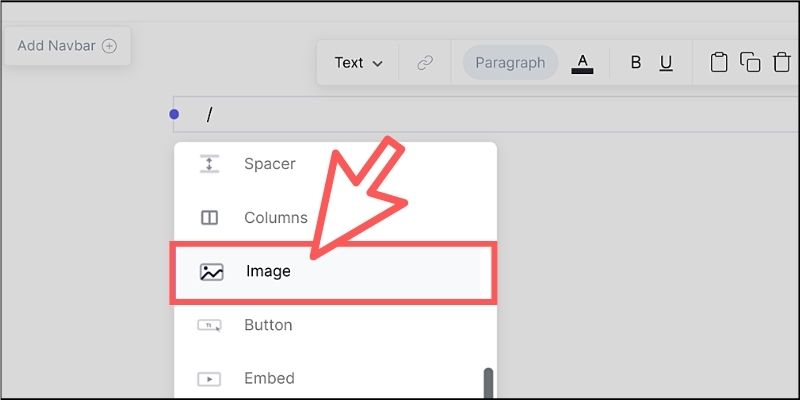This screenshot has height=400, width=800.
Task: Click the link icon in the toolbar
Action: (x=425, y=63)
